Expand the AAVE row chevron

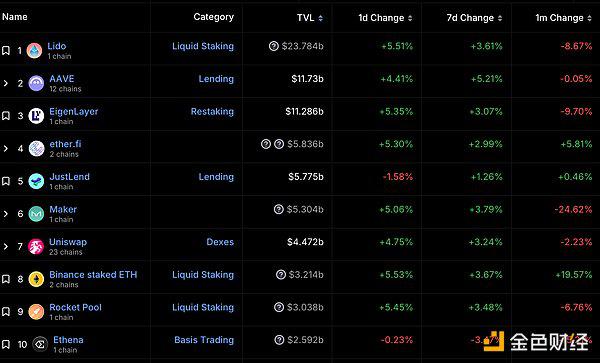[6, 83]
